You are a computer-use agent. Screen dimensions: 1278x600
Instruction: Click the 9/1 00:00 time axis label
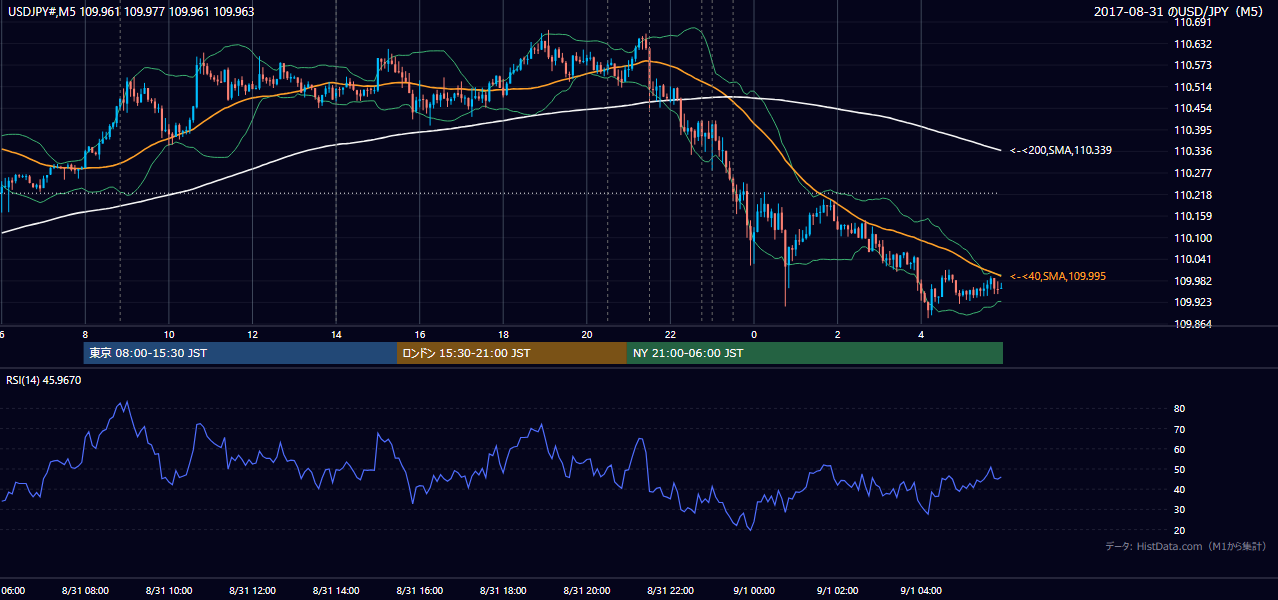[754, 591]
